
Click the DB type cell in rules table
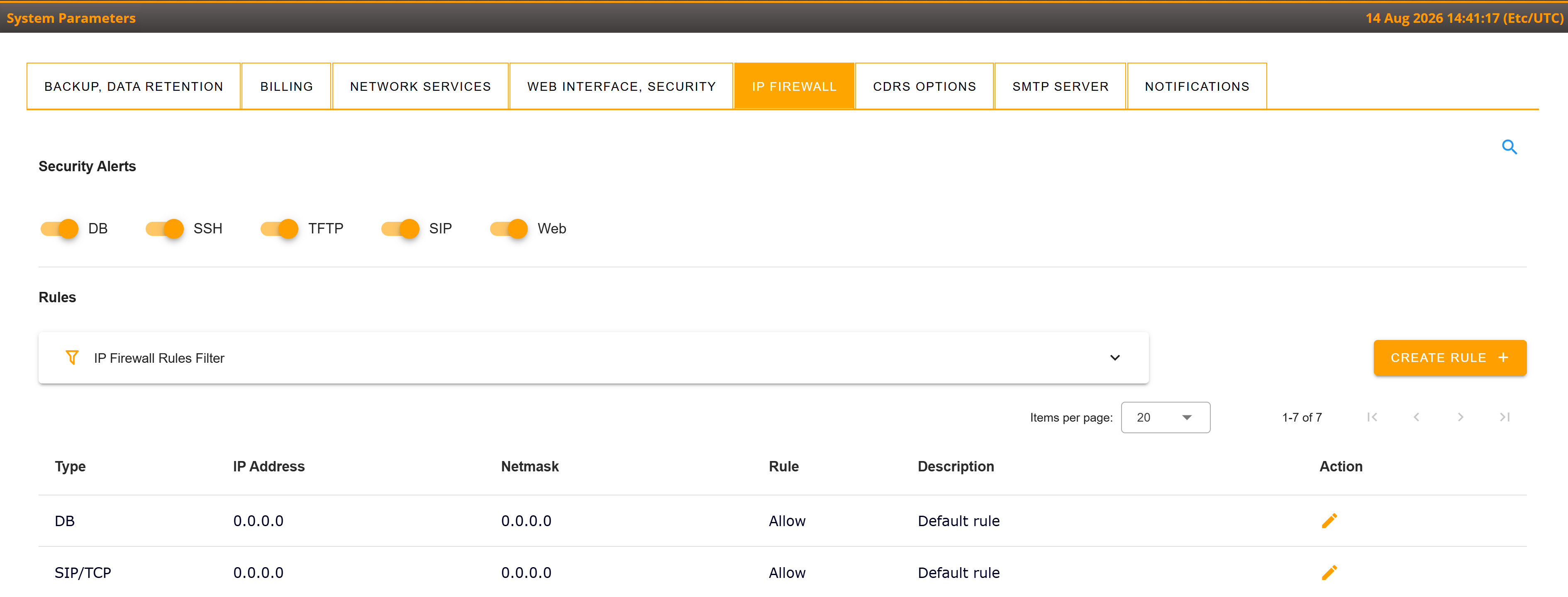click(x=65, y=521)
